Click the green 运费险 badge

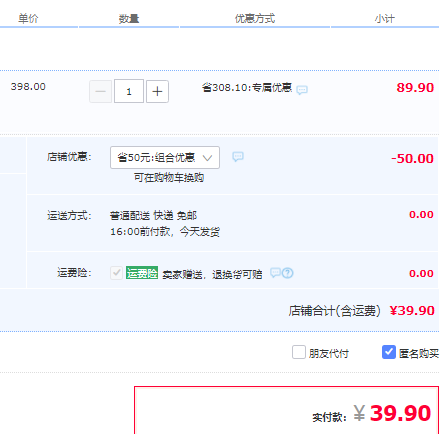(142, 273)
